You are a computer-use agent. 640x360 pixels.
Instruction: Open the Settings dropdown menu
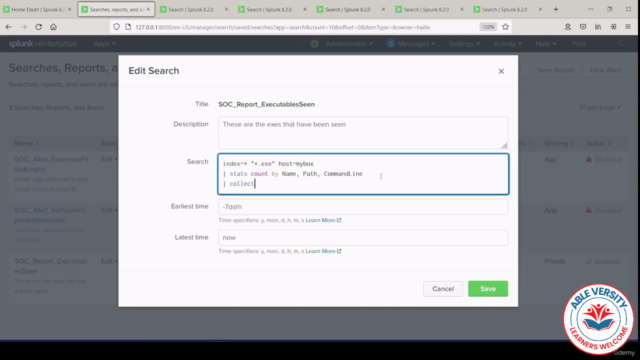(464, 44)
